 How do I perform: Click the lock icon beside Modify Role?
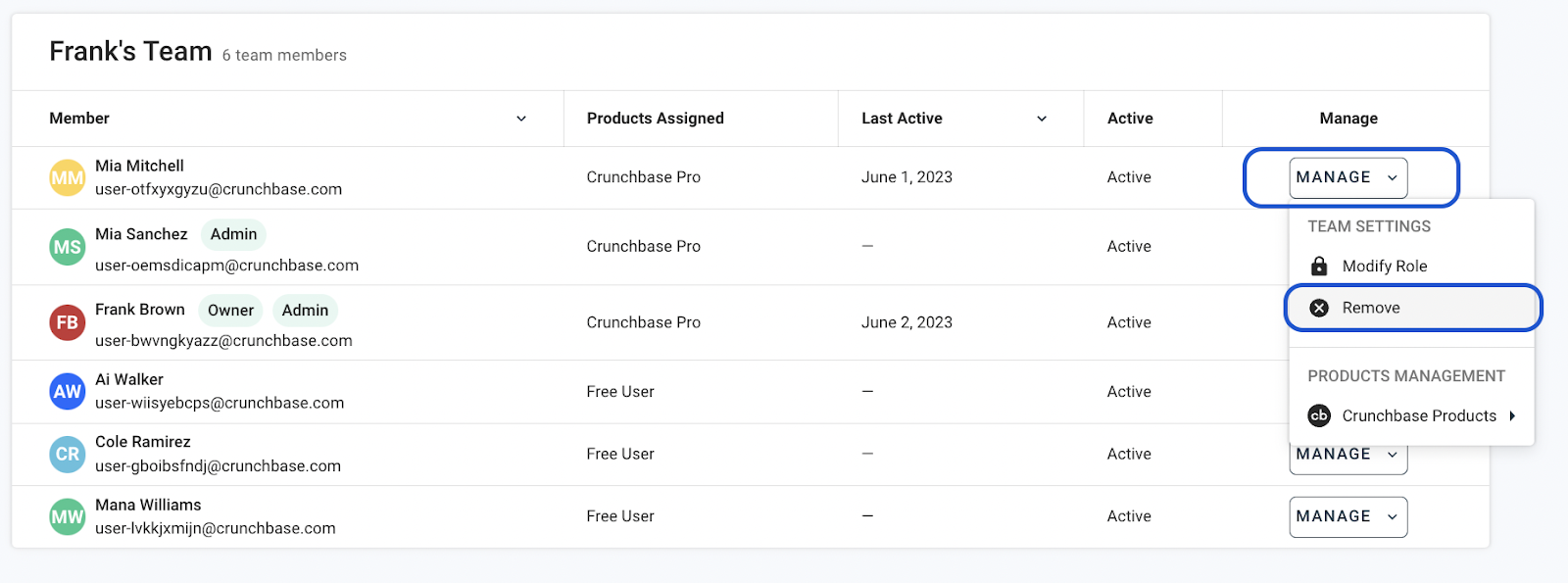pyautogui.click(x=1319, y=267)
